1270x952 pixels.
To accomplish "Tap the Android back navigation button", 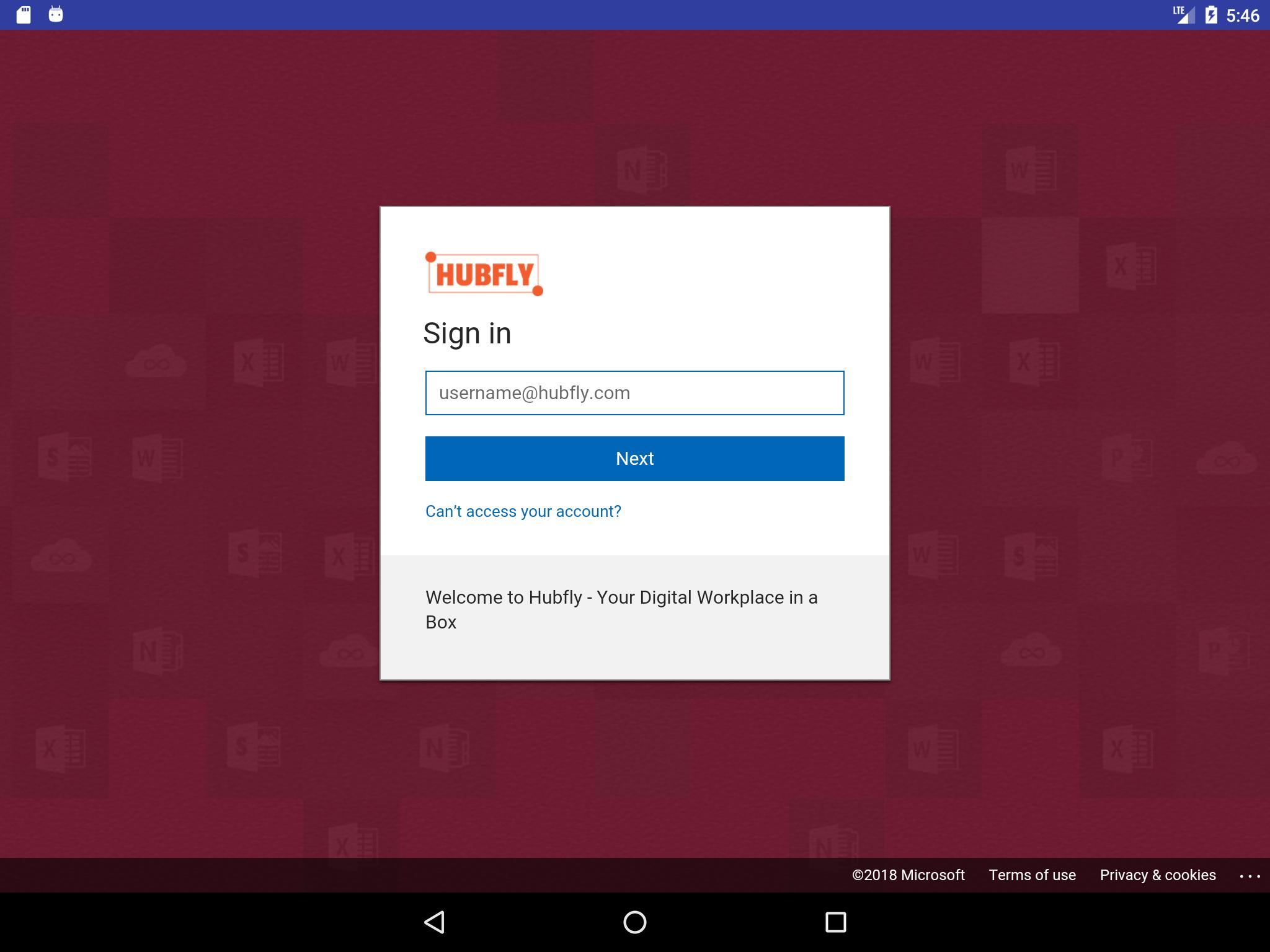I will [x=434, y=922].
